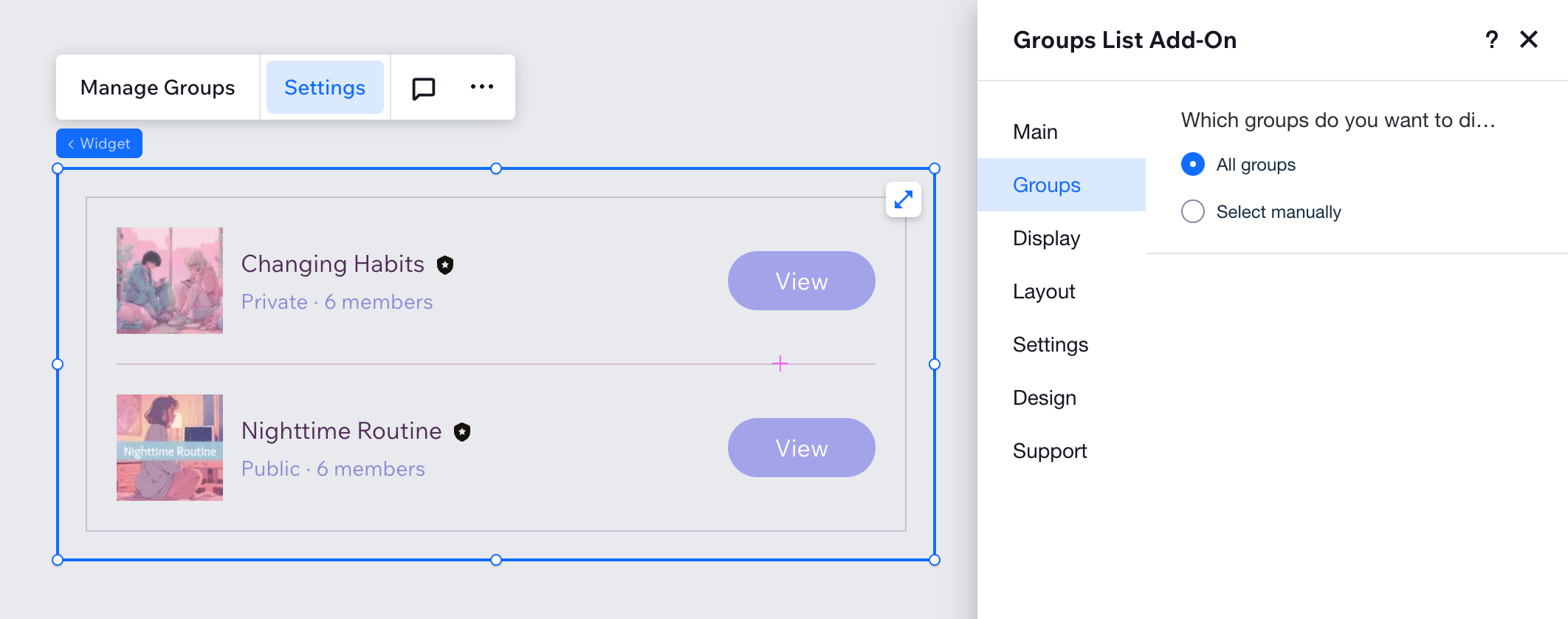Click the expand widget arrows icon

tap(904, 199)
